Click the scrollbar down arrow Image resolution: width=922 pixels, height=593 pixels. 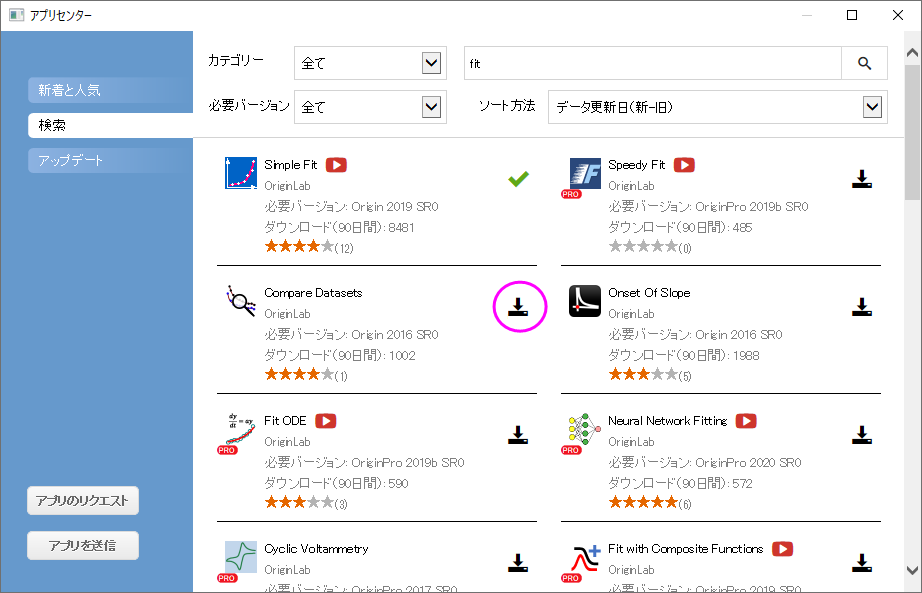click(913, 570)
